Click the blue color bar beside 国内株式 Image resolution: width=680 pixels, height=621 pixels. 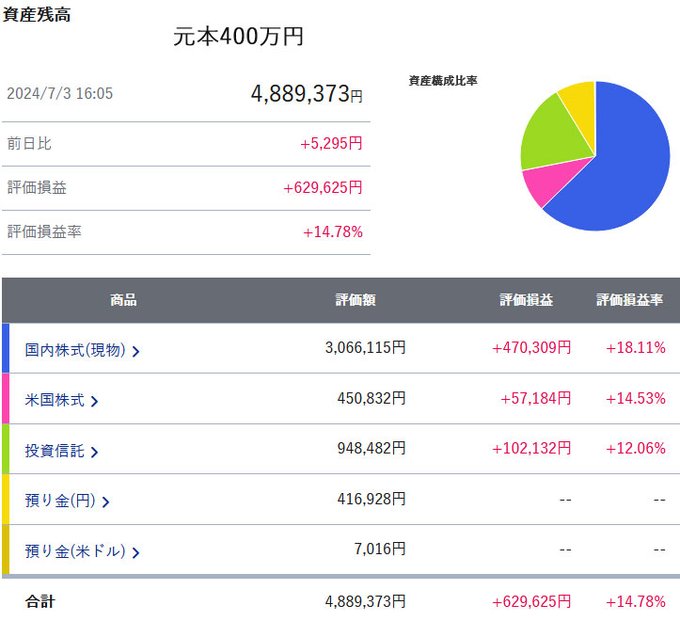point(5,348)
